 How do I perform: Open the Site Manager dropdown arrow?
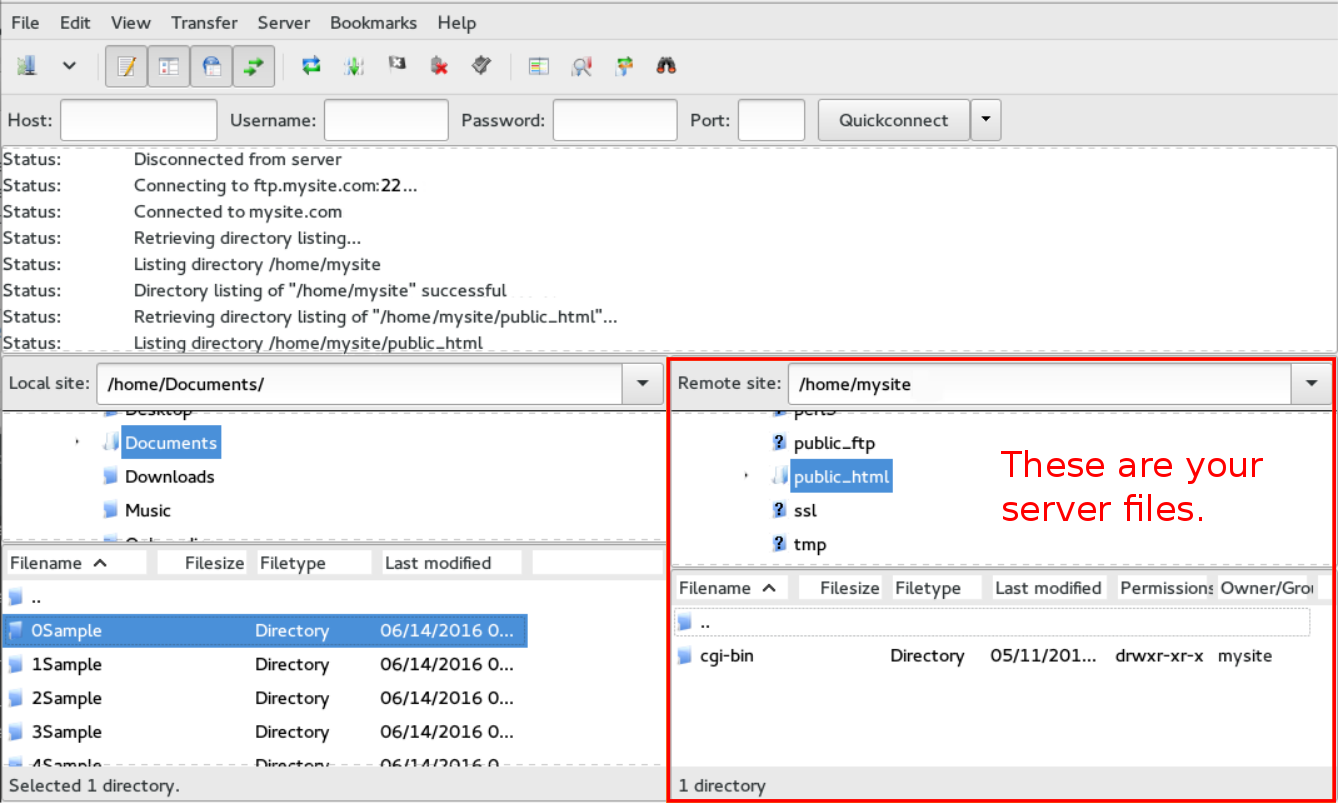[x=68, y=65]
